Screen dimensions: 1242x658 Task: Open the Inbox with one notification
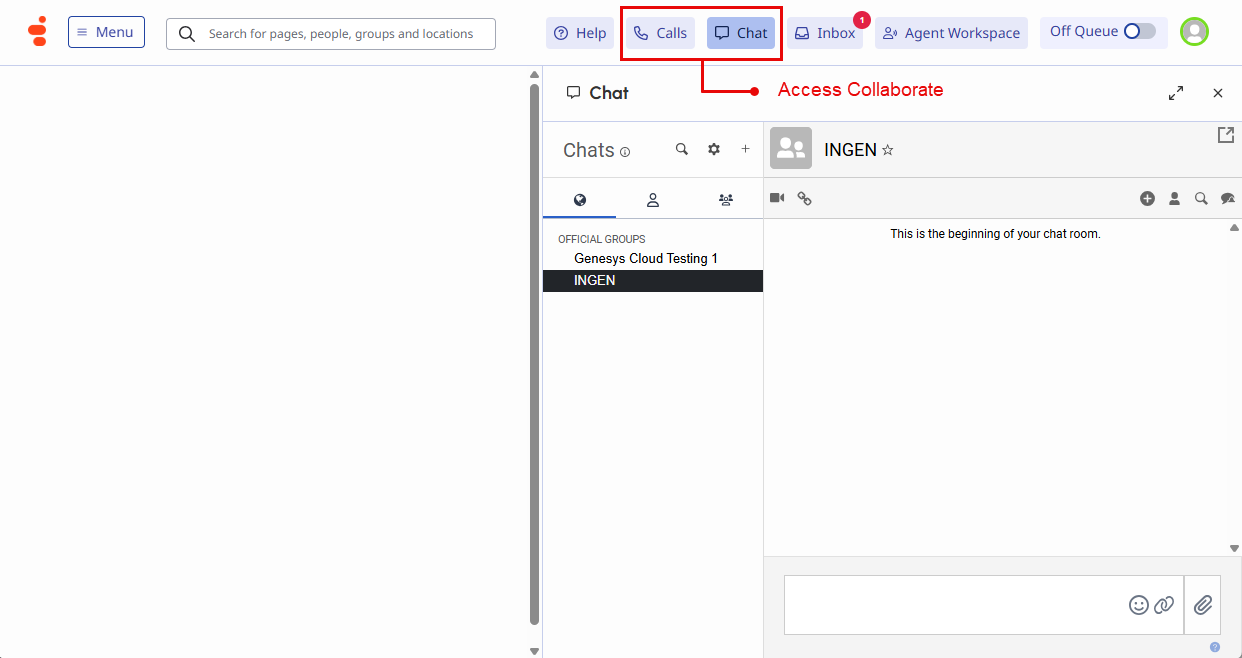tap(825, 33)
